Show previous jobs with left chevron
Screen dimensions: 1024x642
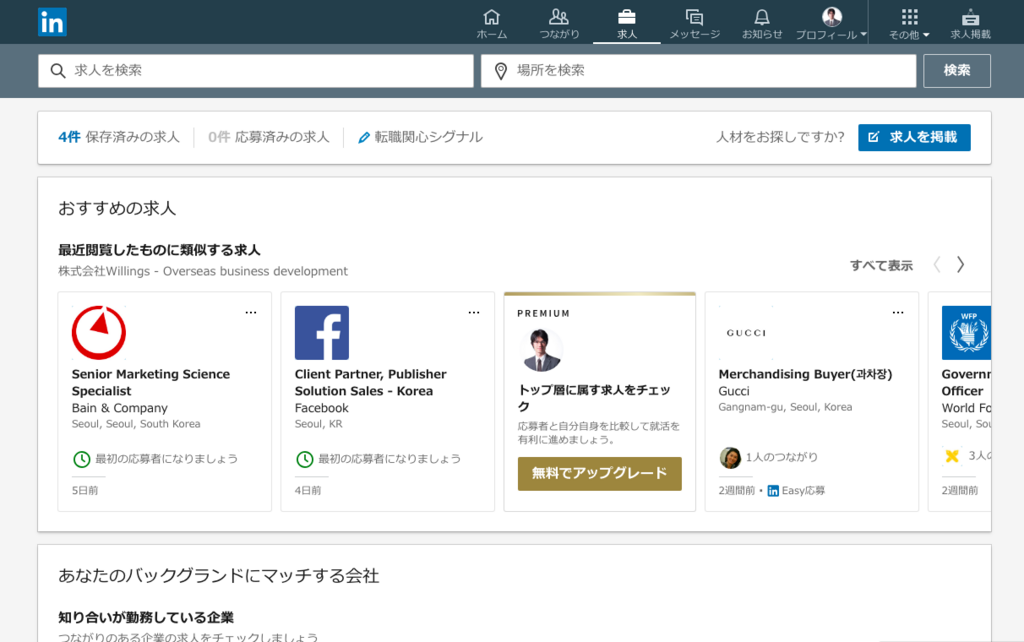click(937, 265)
